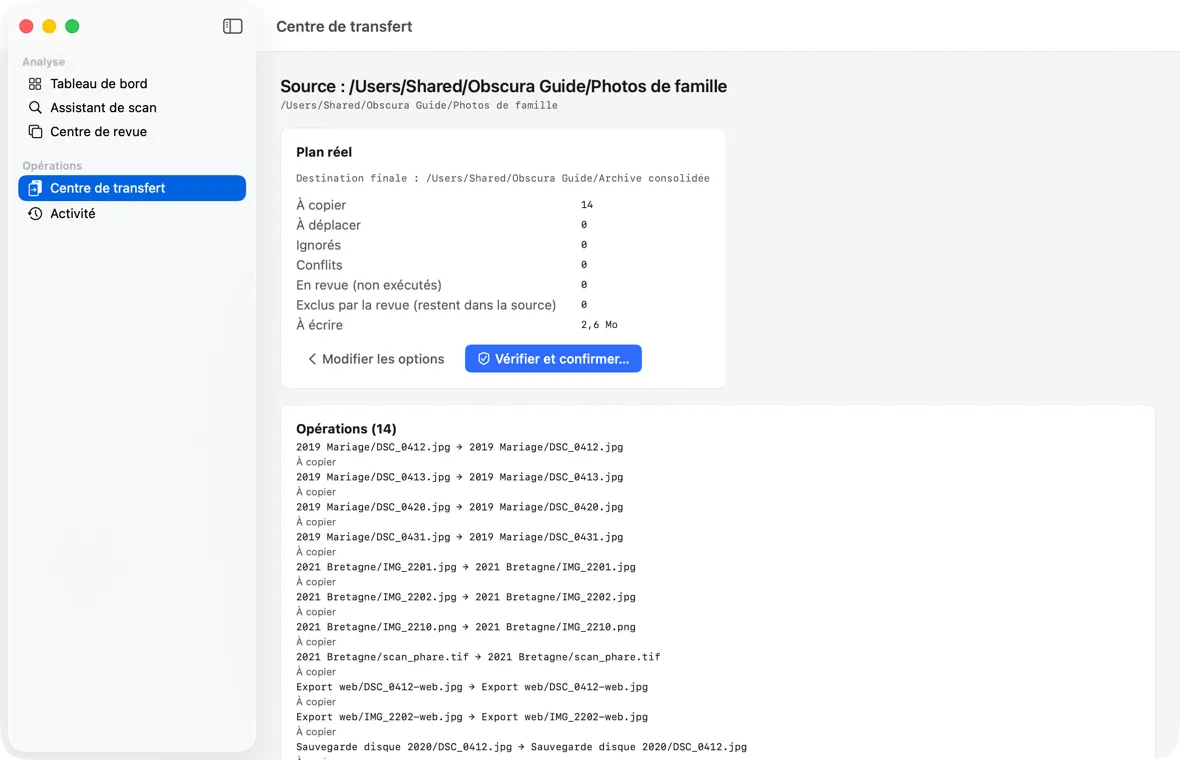Viewport: 1180px width, 760px height.
Task: Click the shield checkmark icon in Vérifier button
Action: 483,359
